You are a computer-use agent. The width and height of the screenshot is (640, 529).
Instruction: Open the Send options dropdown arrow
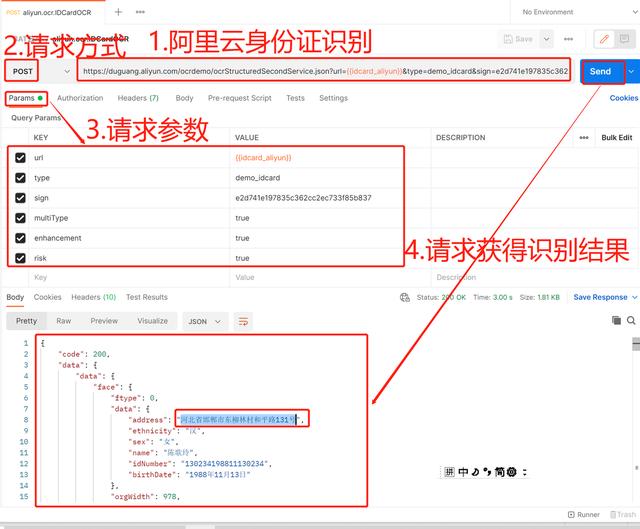[631, 71]
